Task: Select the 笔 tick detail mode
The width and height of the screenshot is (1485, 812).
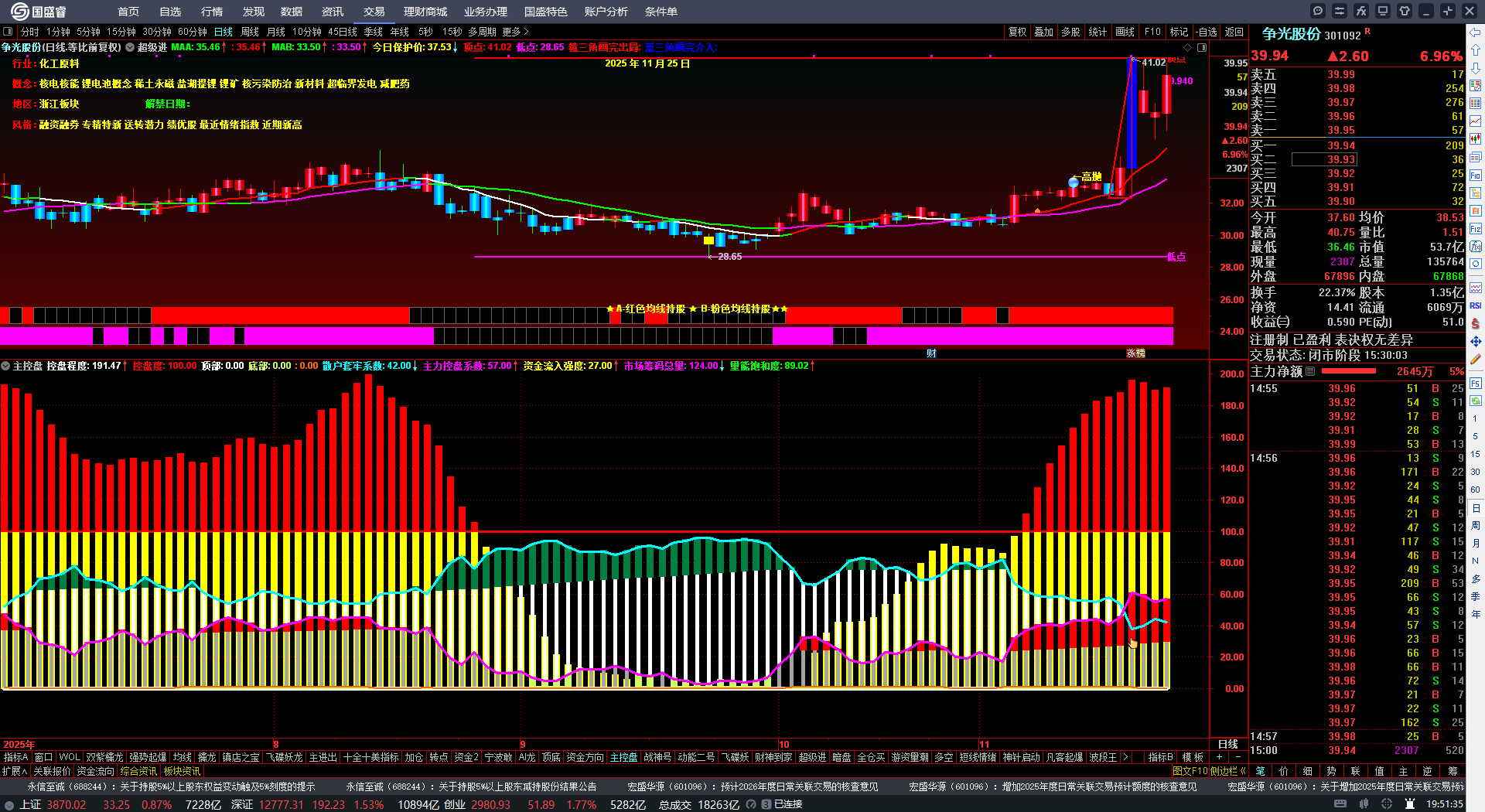Action: (1261, 771)
